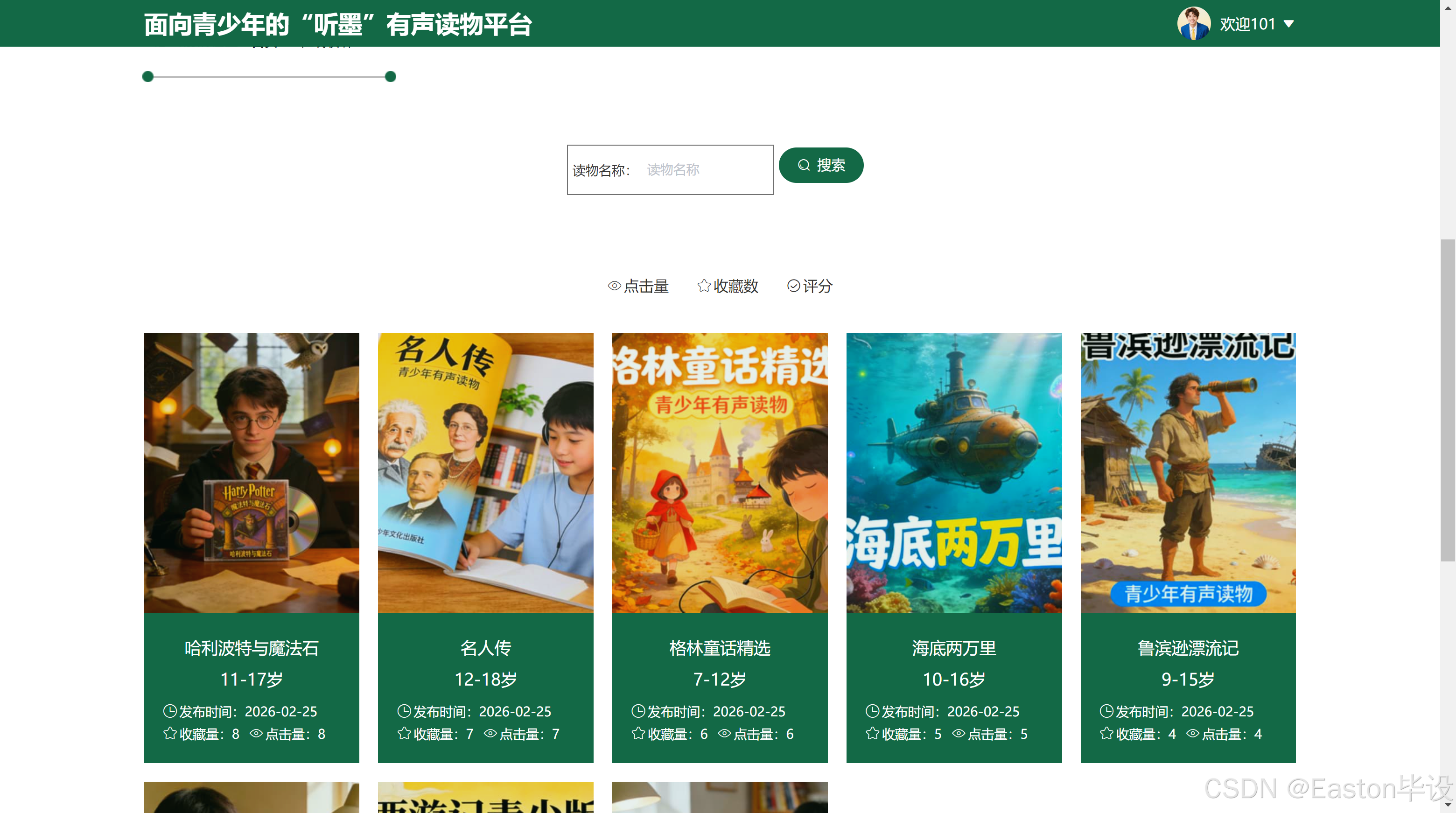This screenshot has height=813, width=1456.
Task: Click publish date on 名人传 card
Action: point(474,711)
